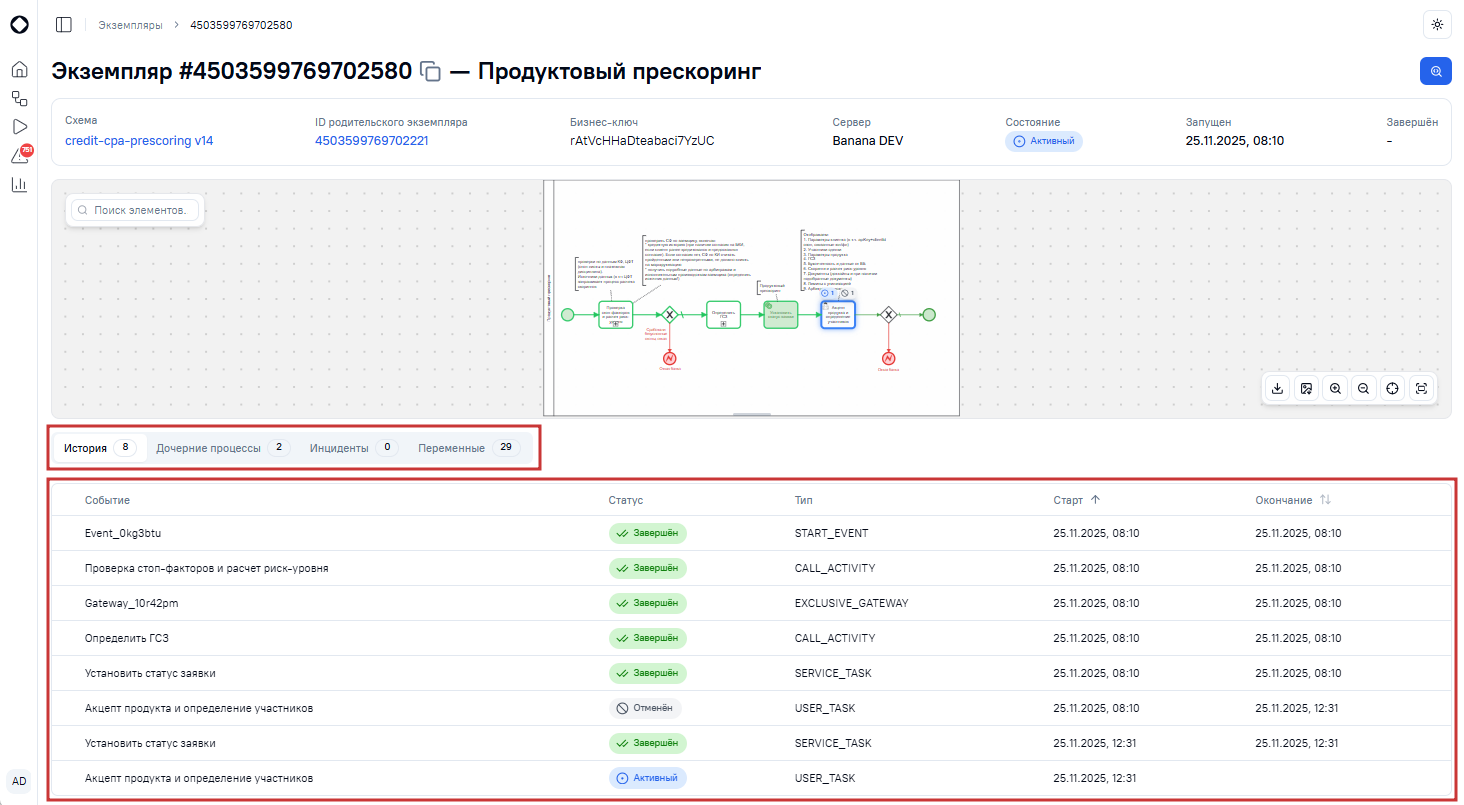Viewport: 1464px width, 805px height.
Task: Download the diagram with the download icon
Action: (1277, 388)
